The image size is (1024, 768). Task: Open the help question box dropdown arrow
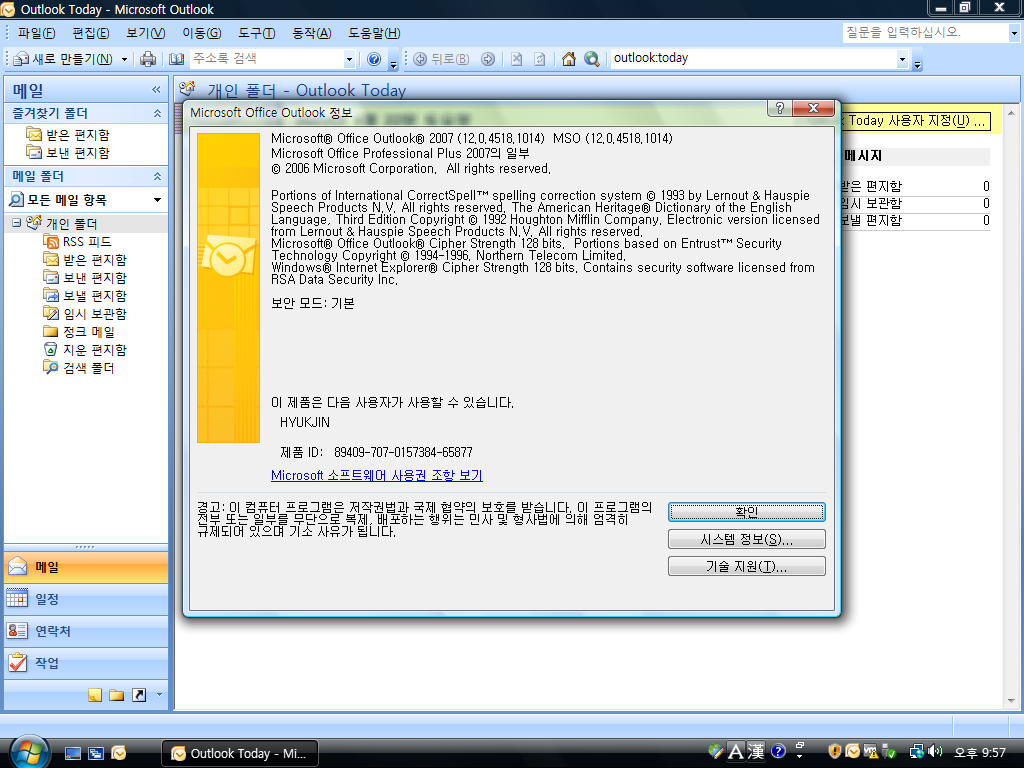(1014, 33)
